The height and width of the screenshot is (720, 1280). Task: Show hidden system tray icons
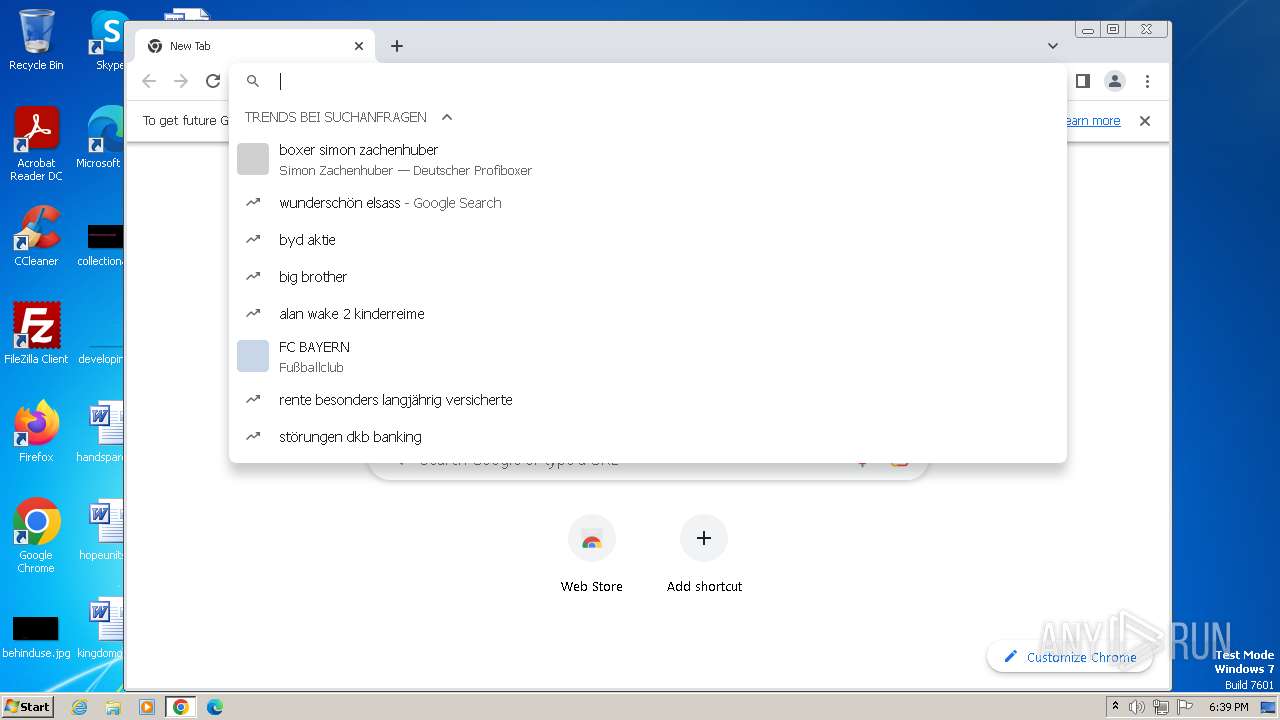pyautogui.click(x=1115, y=707)
